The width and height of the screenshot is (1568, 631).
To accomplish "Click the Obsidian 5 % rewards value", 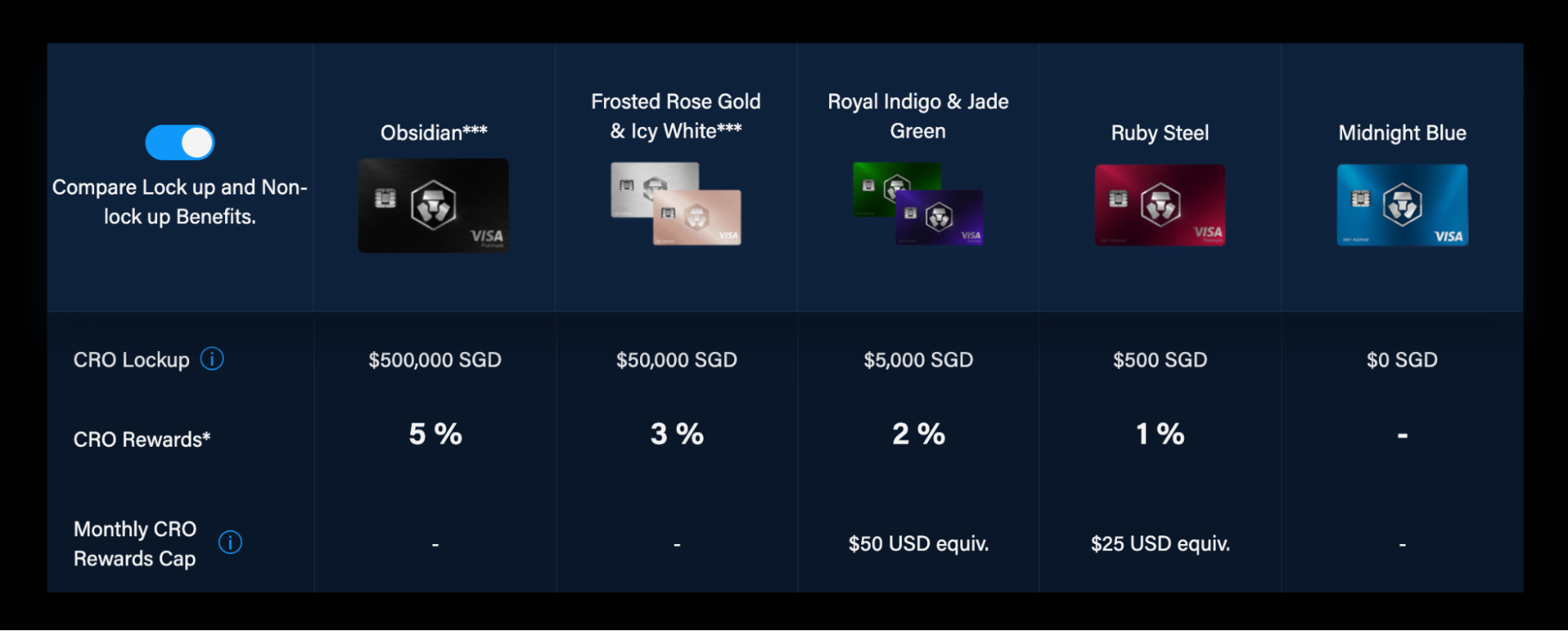I will click(435, 433).
